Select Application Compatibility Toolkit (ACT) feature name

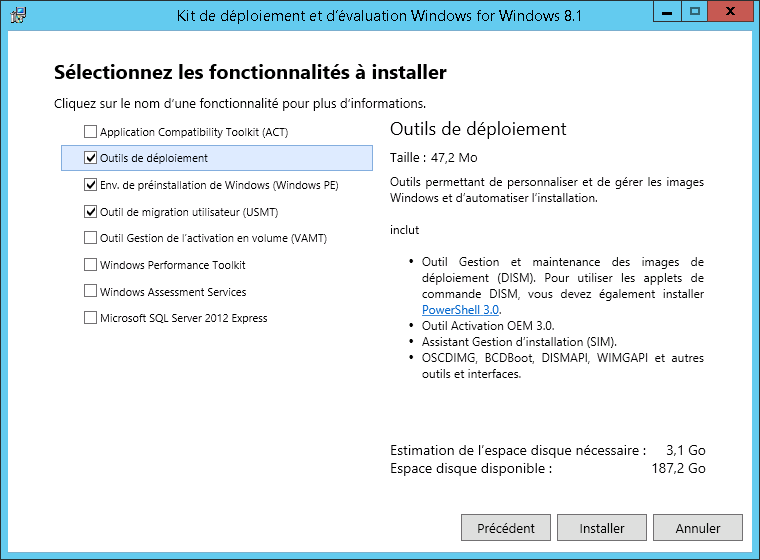pyautogui.click(x=194, y=132)
